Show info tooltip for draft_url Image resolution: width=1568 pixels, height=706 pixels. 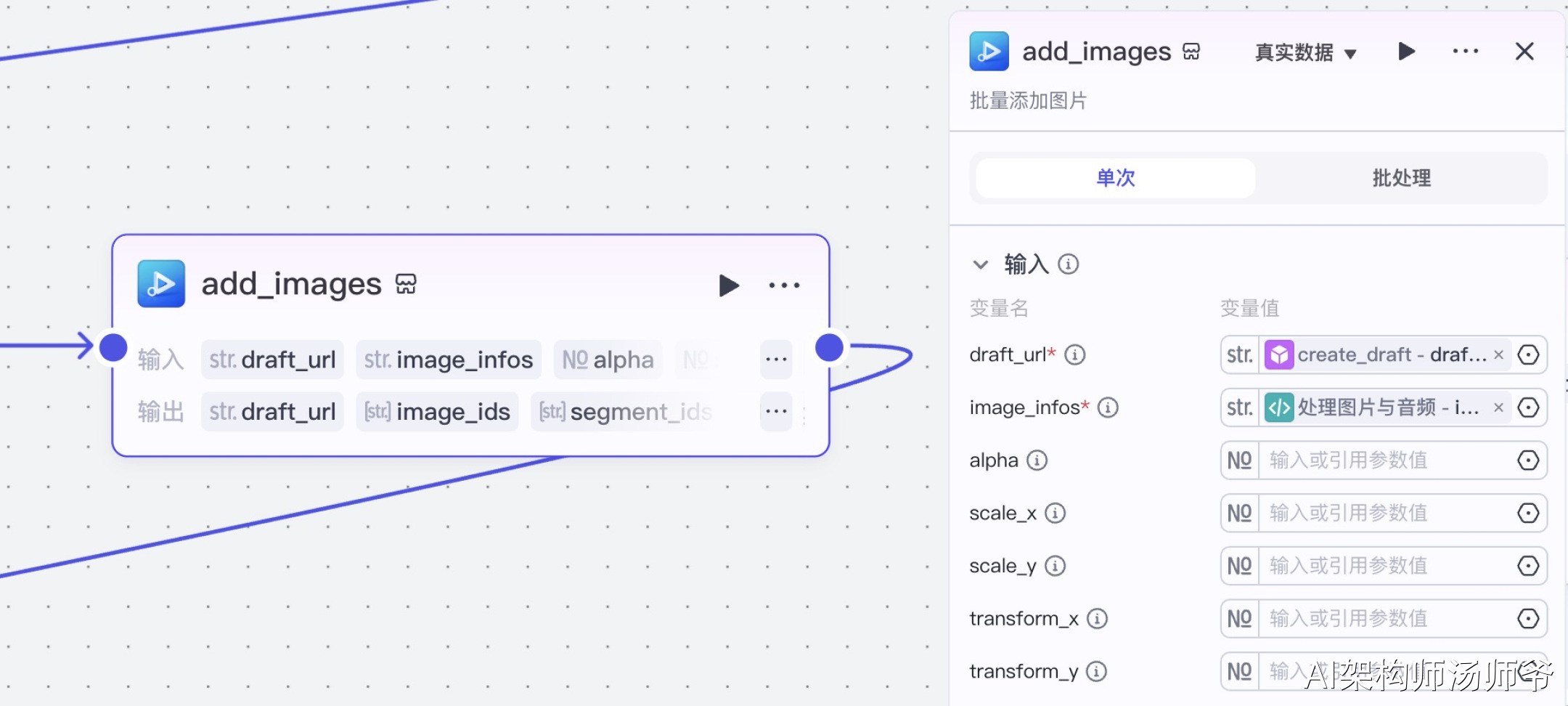(x=1075, y=355)
